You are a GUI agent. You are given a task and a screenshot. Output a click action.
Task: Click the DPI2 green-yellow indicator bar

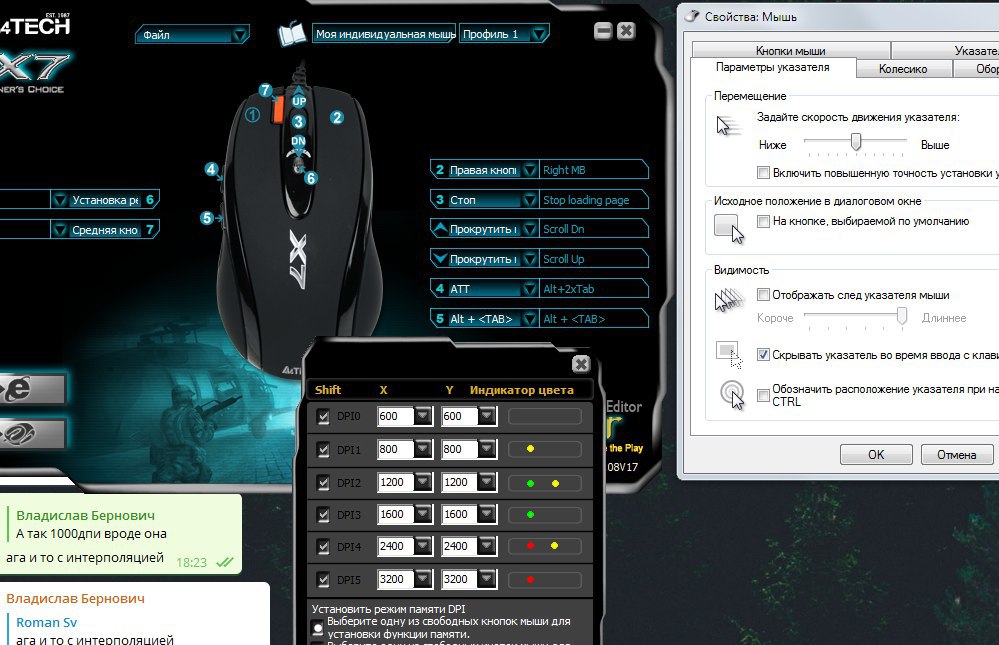545,483
